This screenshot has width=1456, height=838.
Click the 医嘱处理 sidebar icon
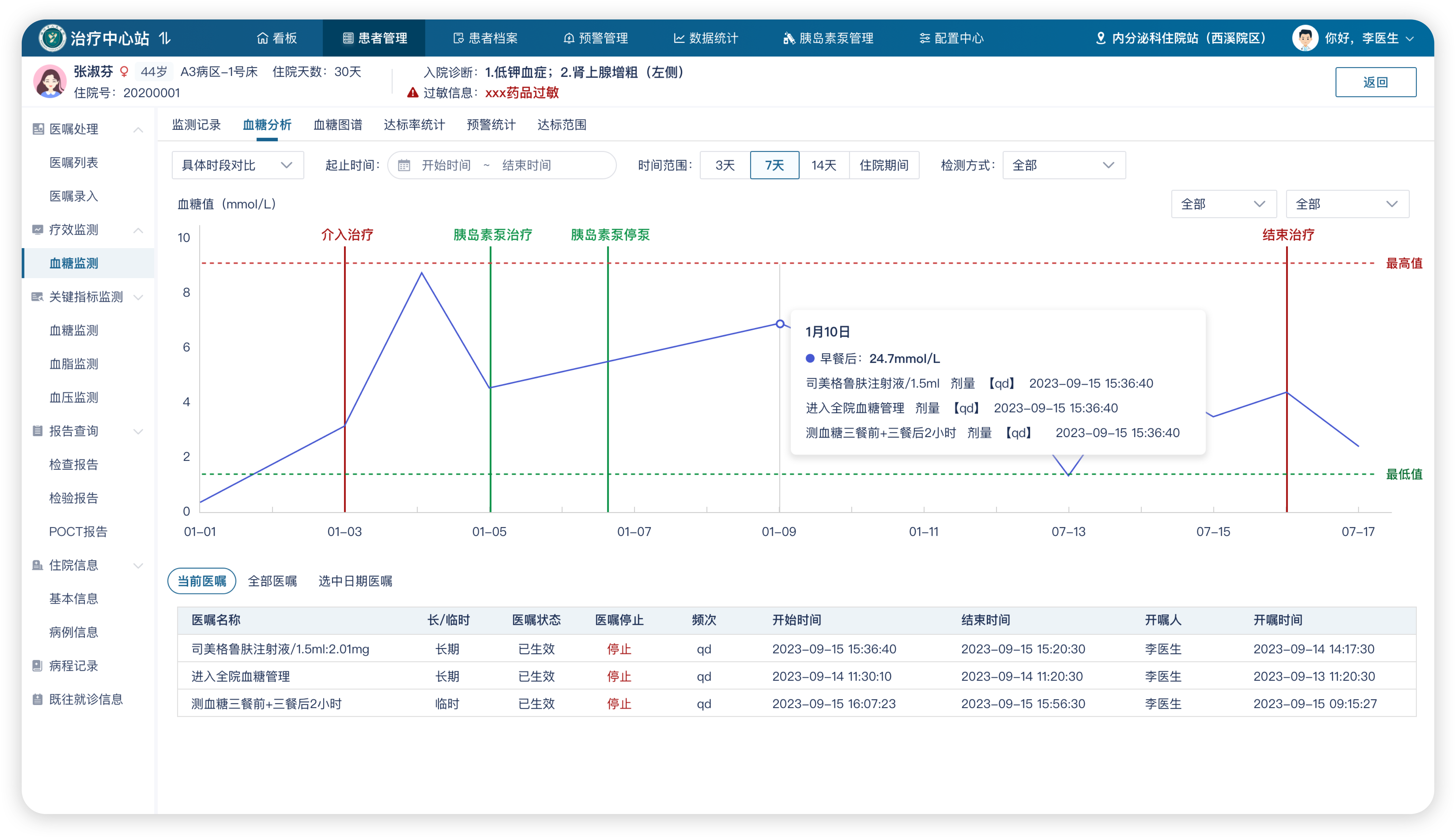[38, 129]
